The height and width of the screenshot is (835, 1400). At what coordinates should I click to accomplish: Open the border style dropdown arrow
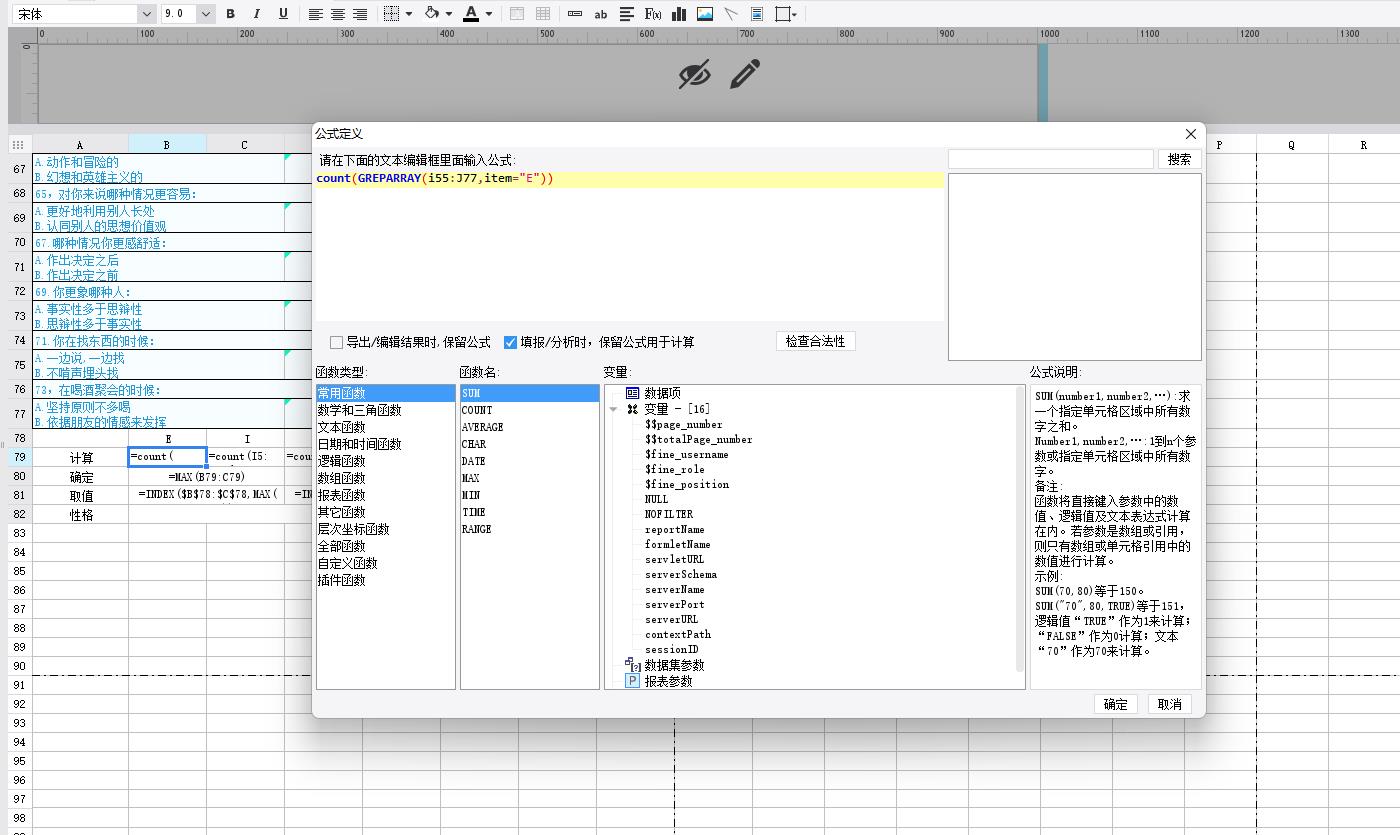click(x=408, y=14)
